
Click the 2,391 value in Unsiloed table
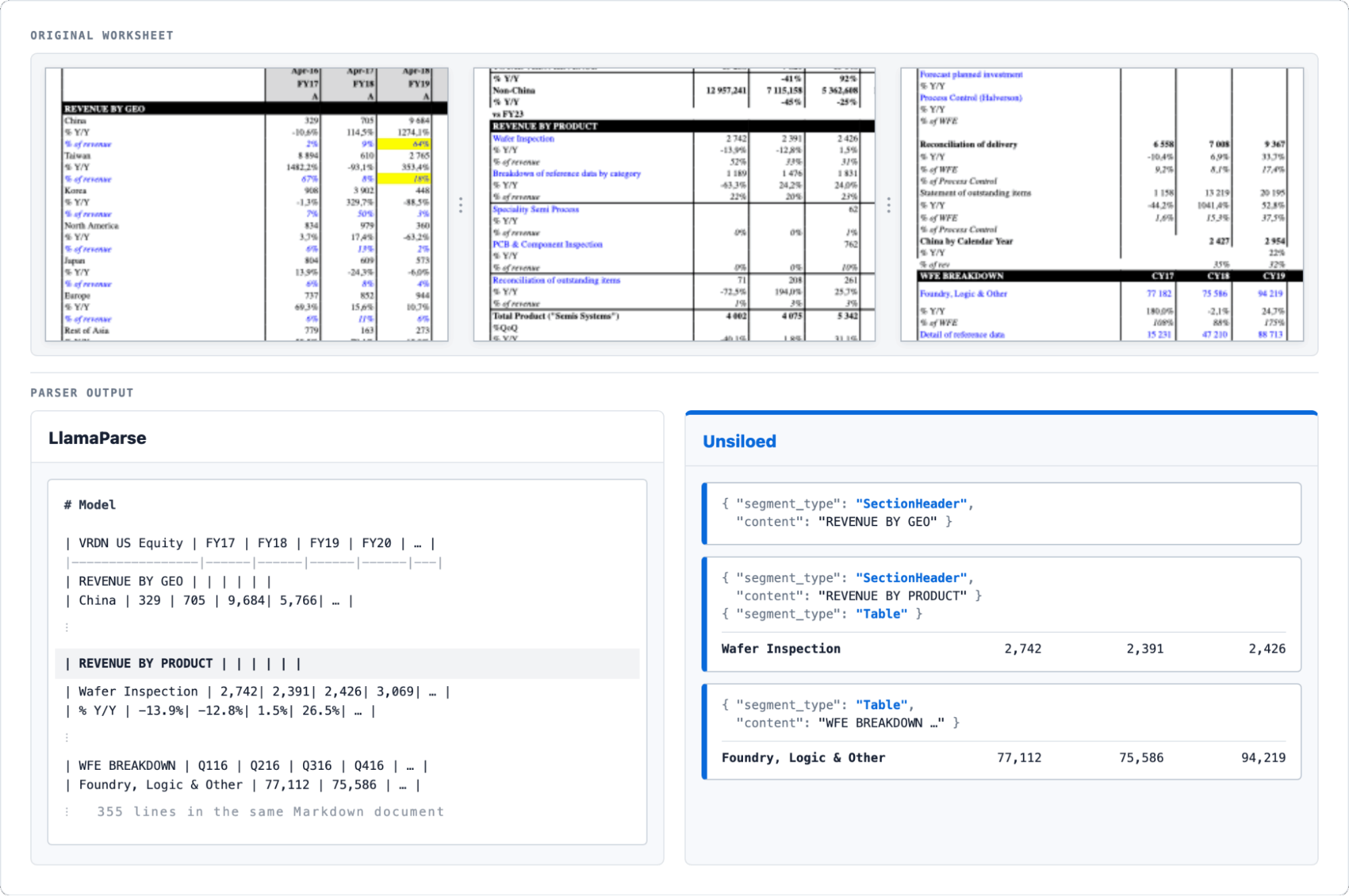[x=1145, y=649]
